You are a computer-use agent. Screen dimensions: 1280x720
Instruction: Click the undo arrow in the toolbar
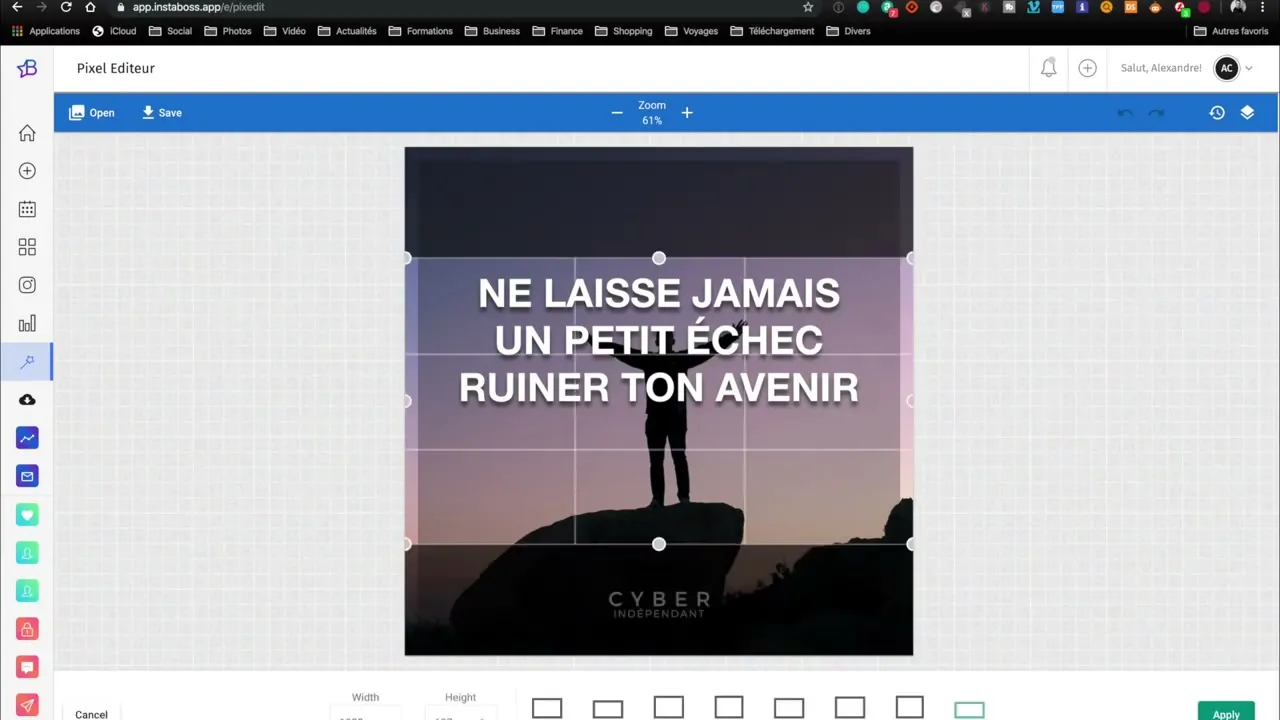point(1125,112)
